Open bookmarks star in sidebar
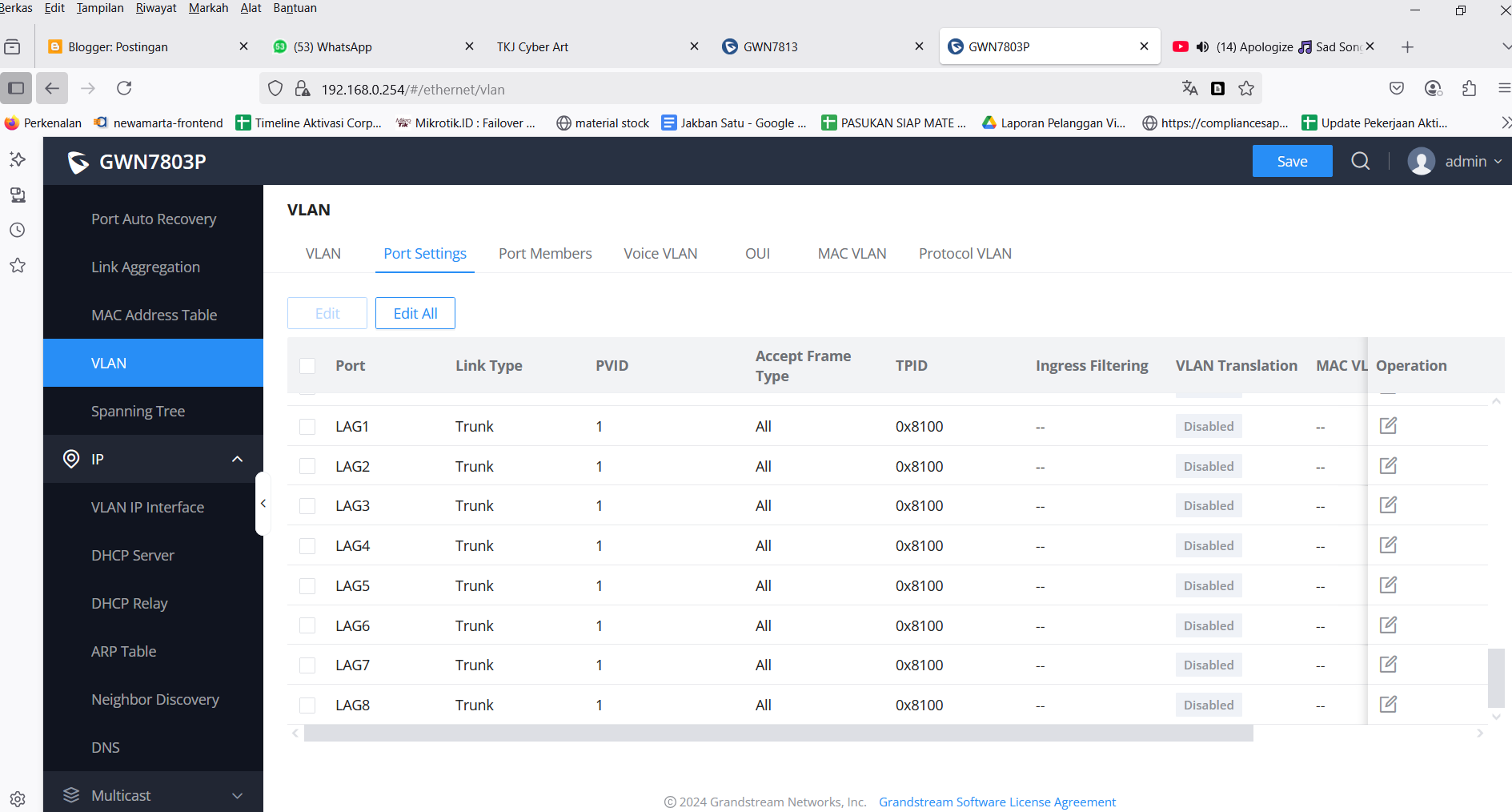 tap(18, 266)
